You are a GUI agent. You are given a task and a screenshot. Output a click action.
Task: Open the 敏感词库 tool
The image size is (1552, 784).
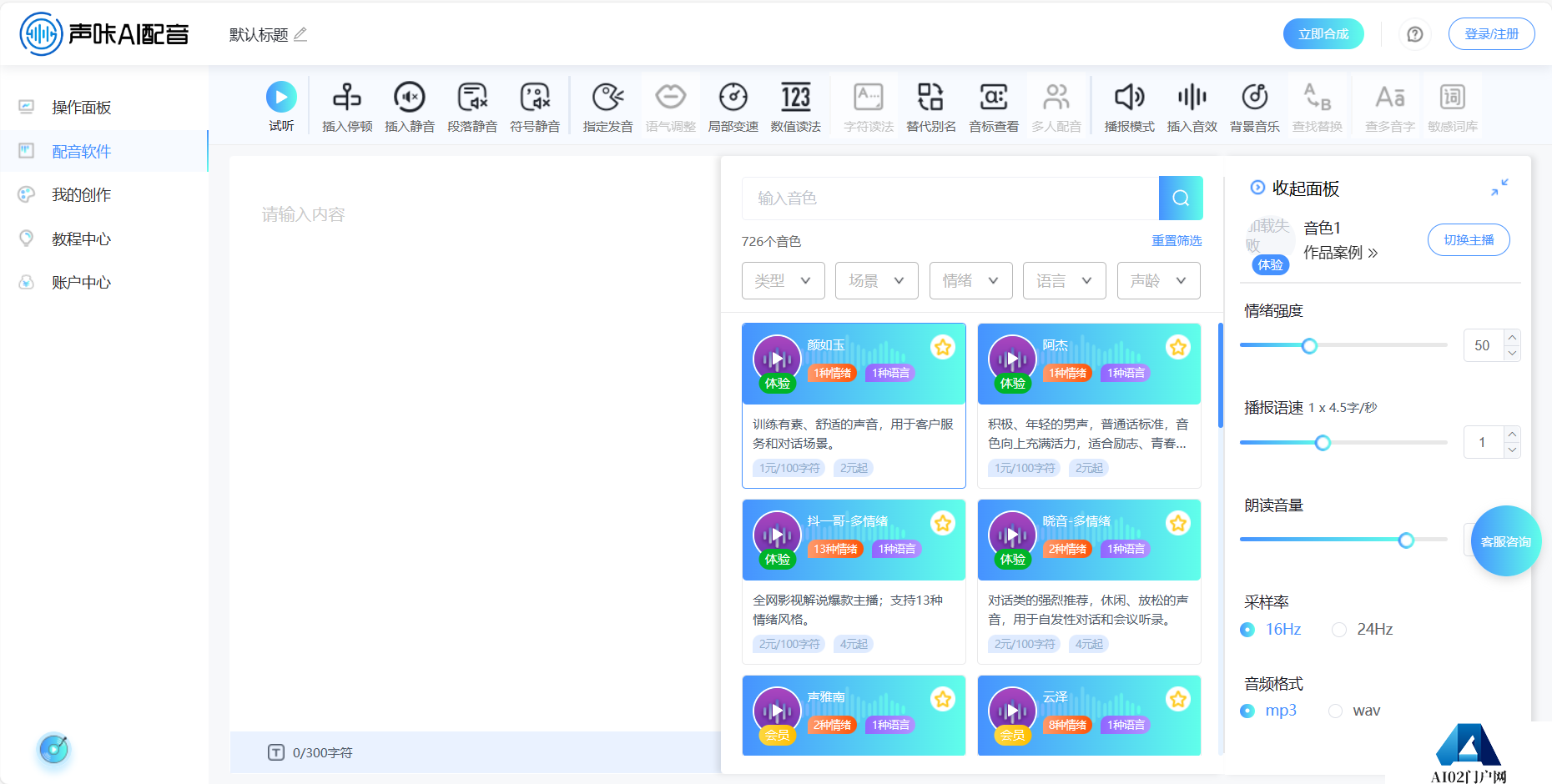pos(1453,107)
